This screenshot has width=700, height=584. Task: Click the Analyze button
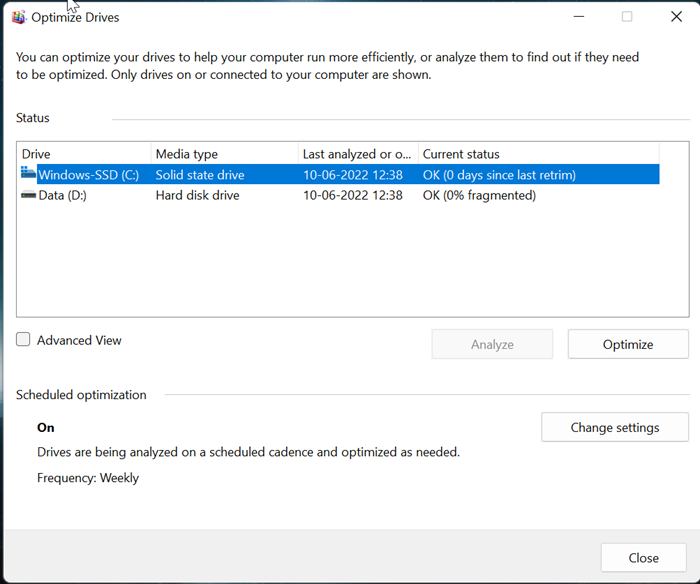492,344
